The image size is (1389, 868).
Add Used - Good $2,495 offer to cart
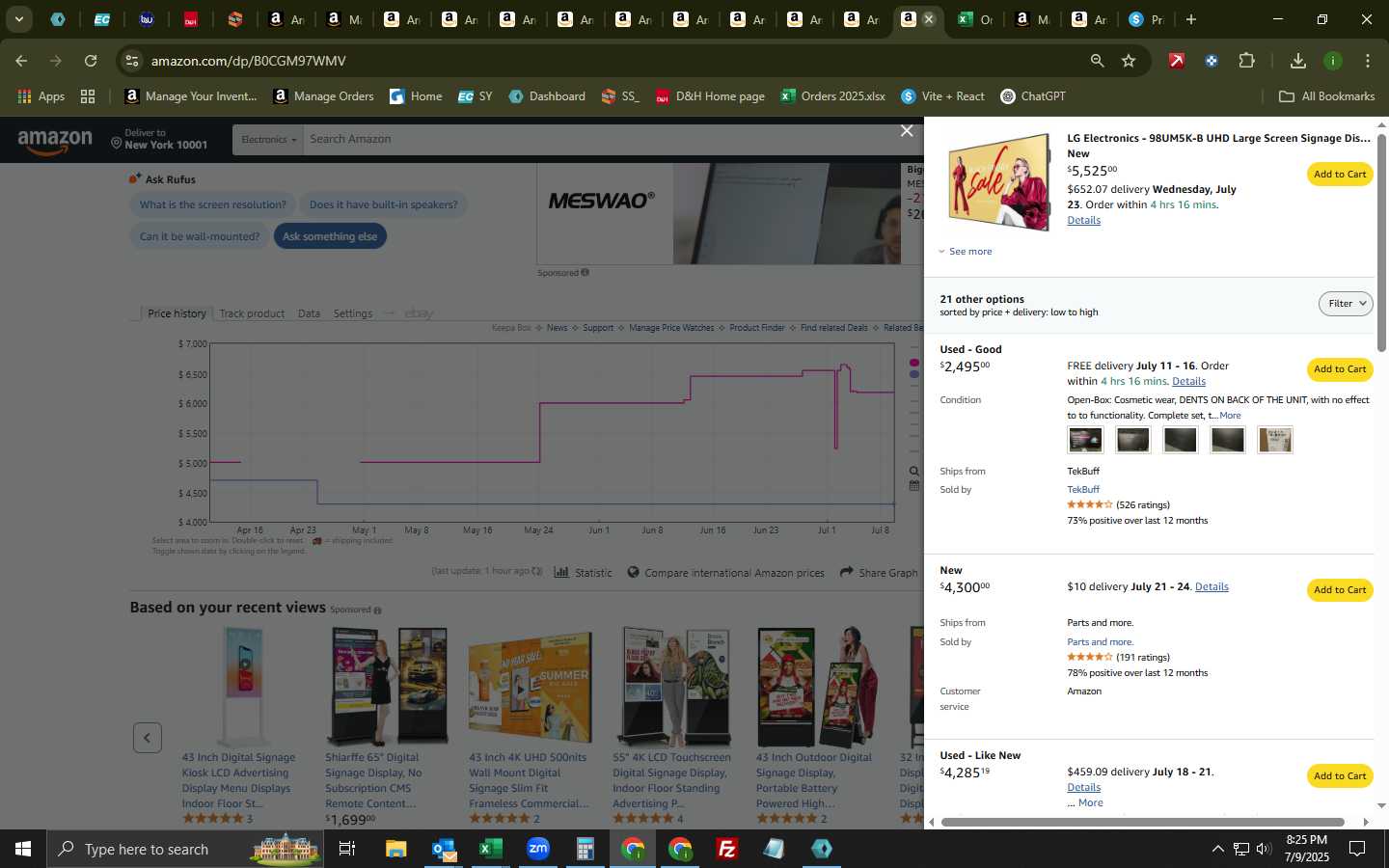point(1340,369)
